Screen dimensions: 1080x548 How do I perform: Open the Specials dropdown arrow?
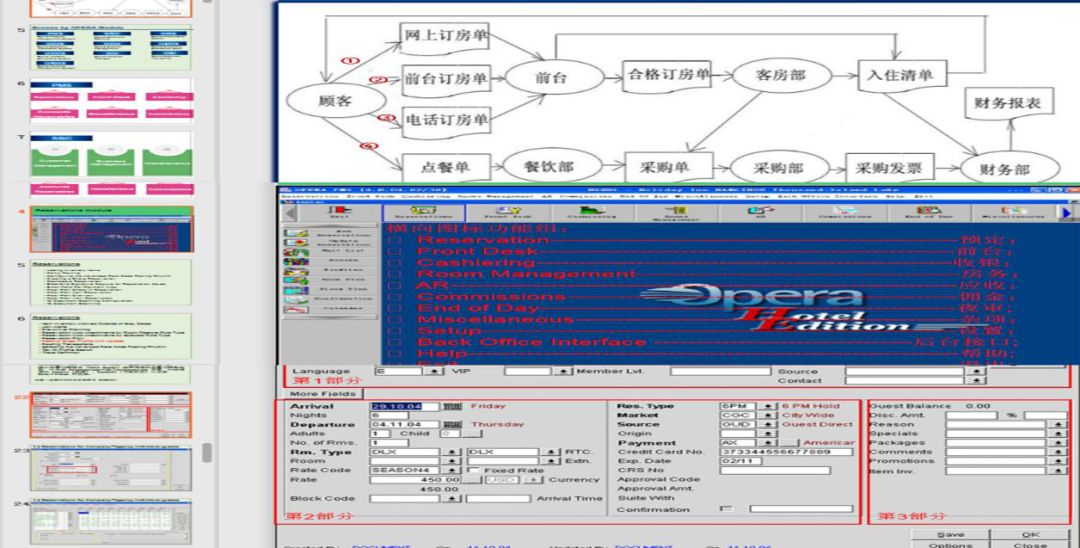point(1057,434)
